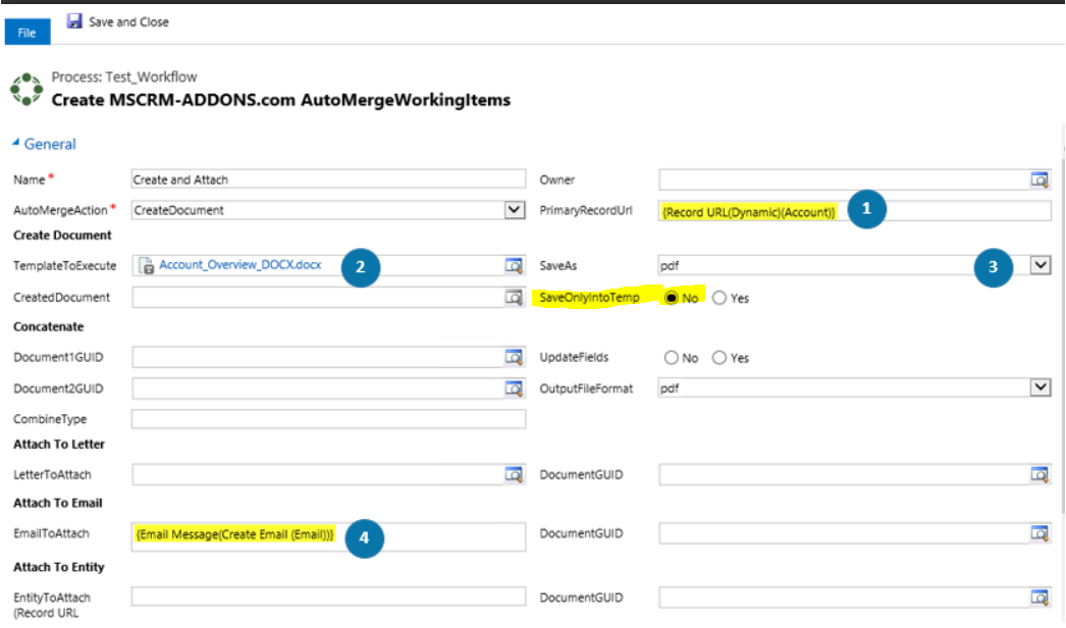Open the File menu
1066x628 pixels.
pyautogui.click(x=27, y=32)
